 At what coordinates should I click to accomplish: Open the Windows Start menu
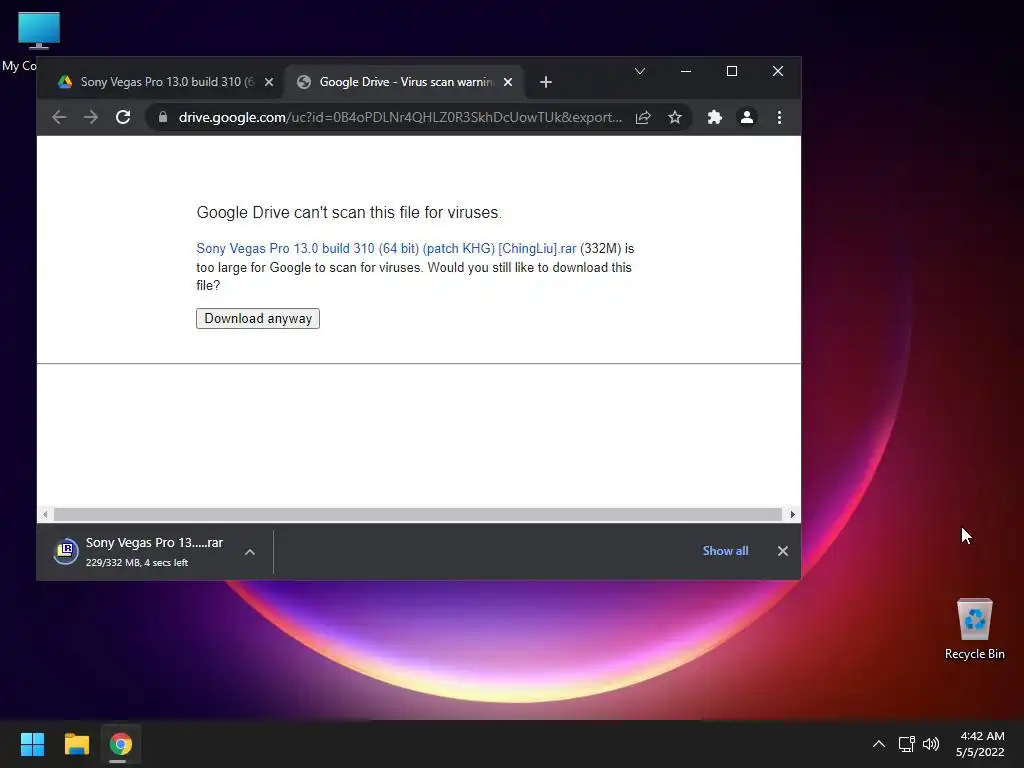click(32, 744)
